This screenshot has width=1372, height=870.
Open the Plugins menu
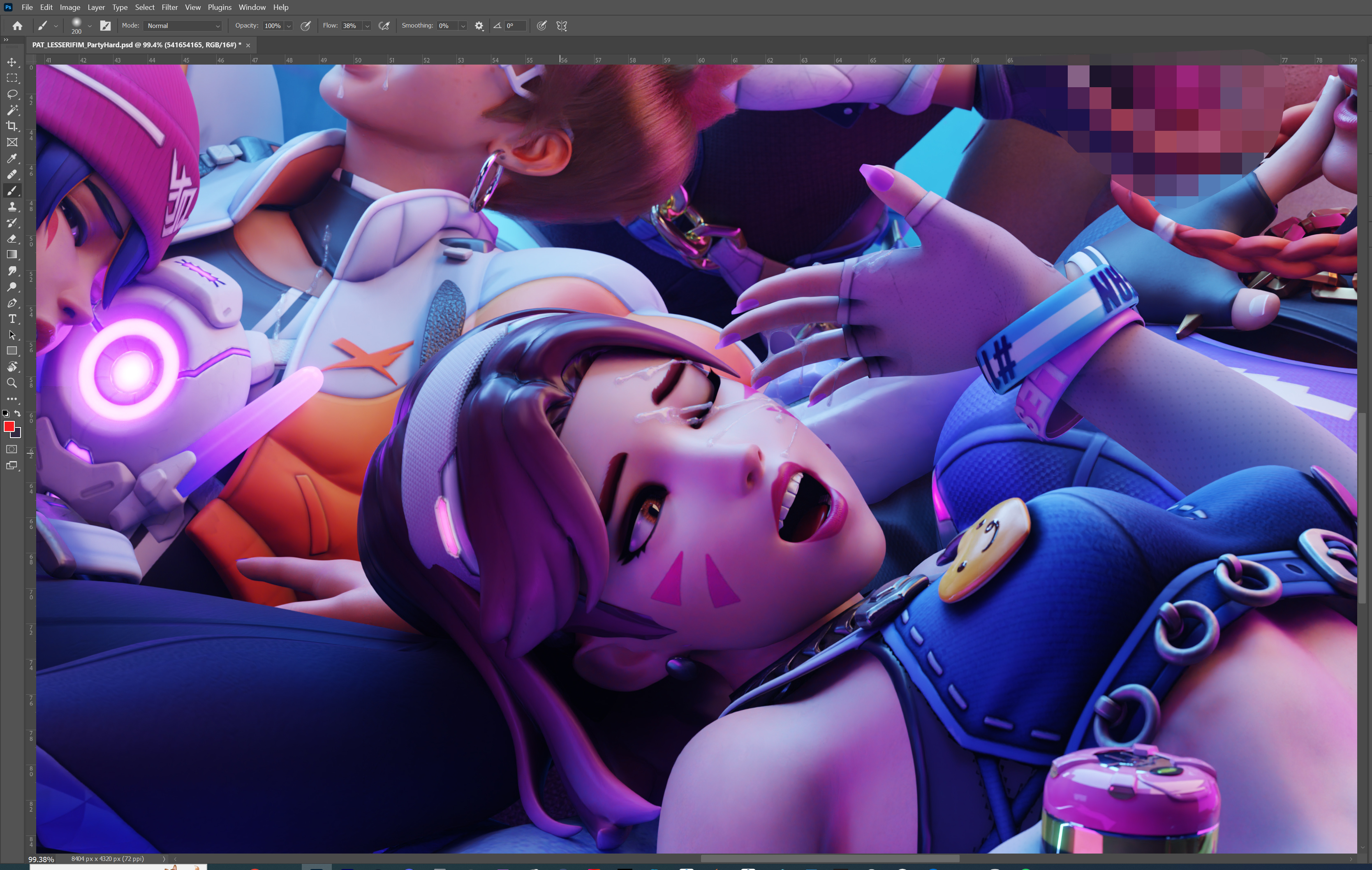click(x=220, y=7)
